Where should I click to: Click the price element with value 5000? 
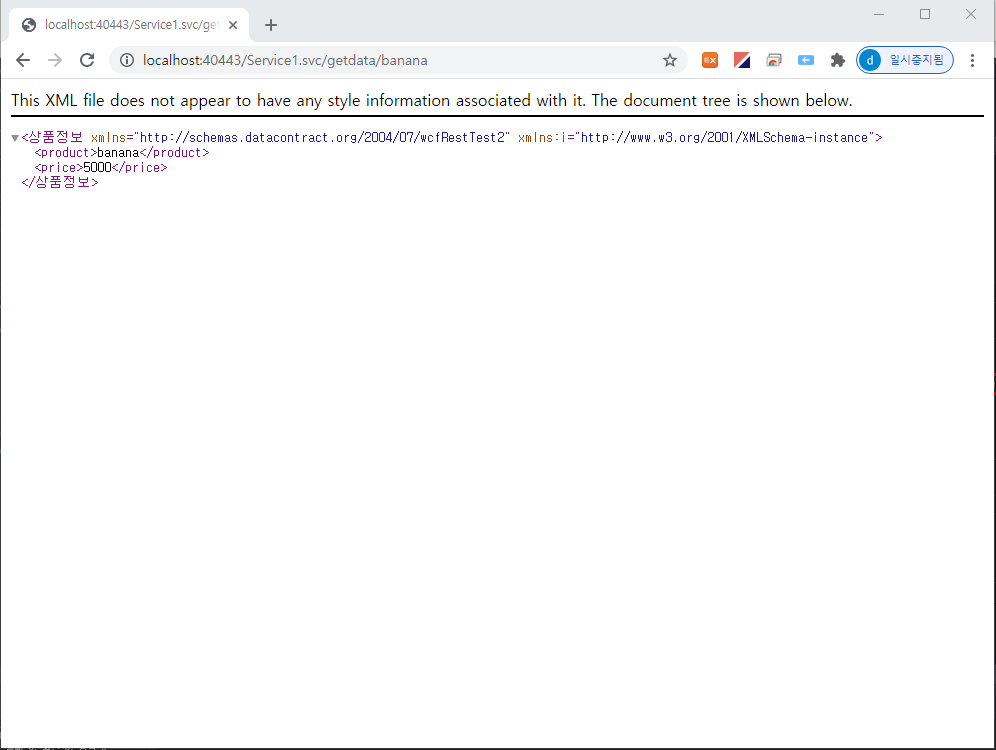[101, 168]
